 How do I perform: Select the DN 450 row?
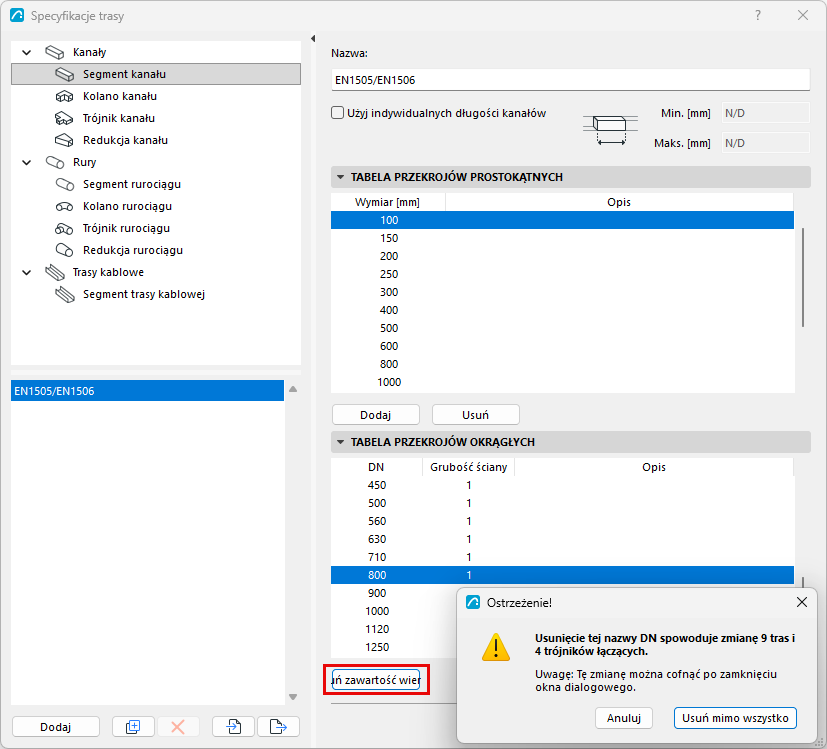click(x=562, y=485)
